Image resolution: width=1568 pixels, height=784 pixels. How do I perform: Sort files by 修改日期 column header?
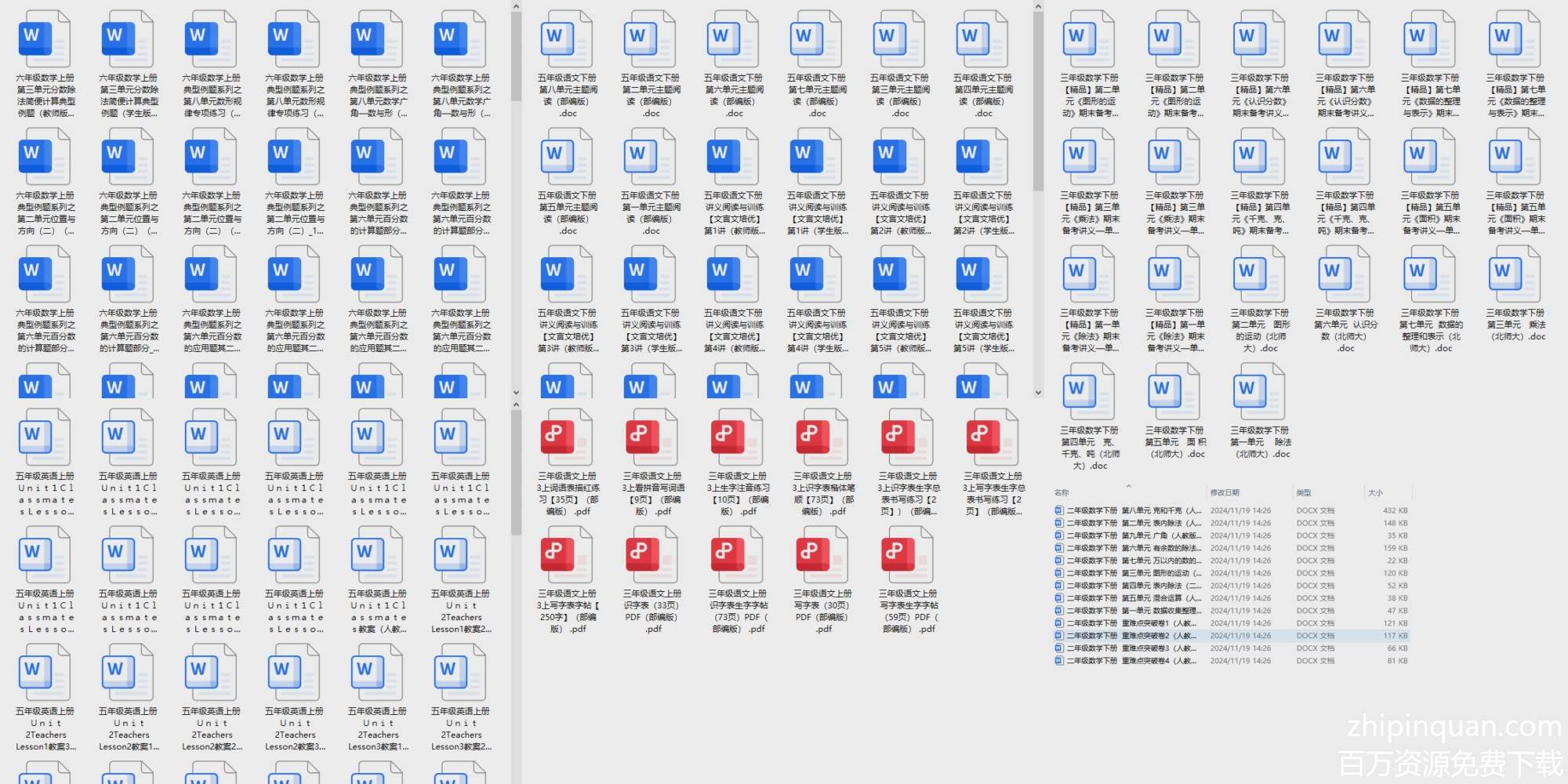tap(1225, 492)
